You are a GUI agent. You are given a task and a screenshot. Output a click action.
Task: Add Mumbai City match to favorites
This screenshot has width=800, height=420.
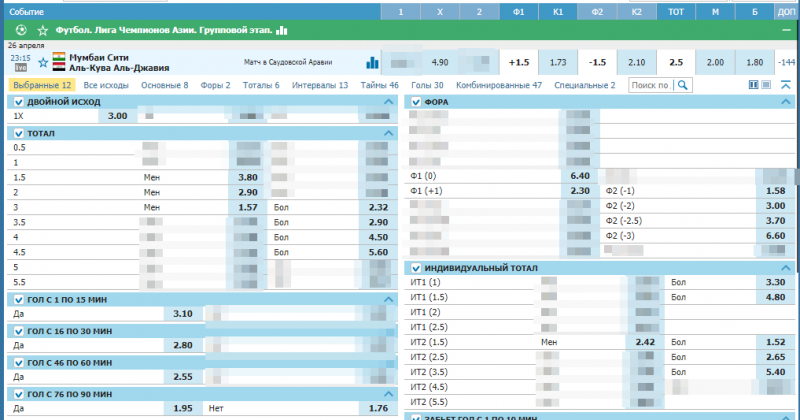tap(41, 63)
